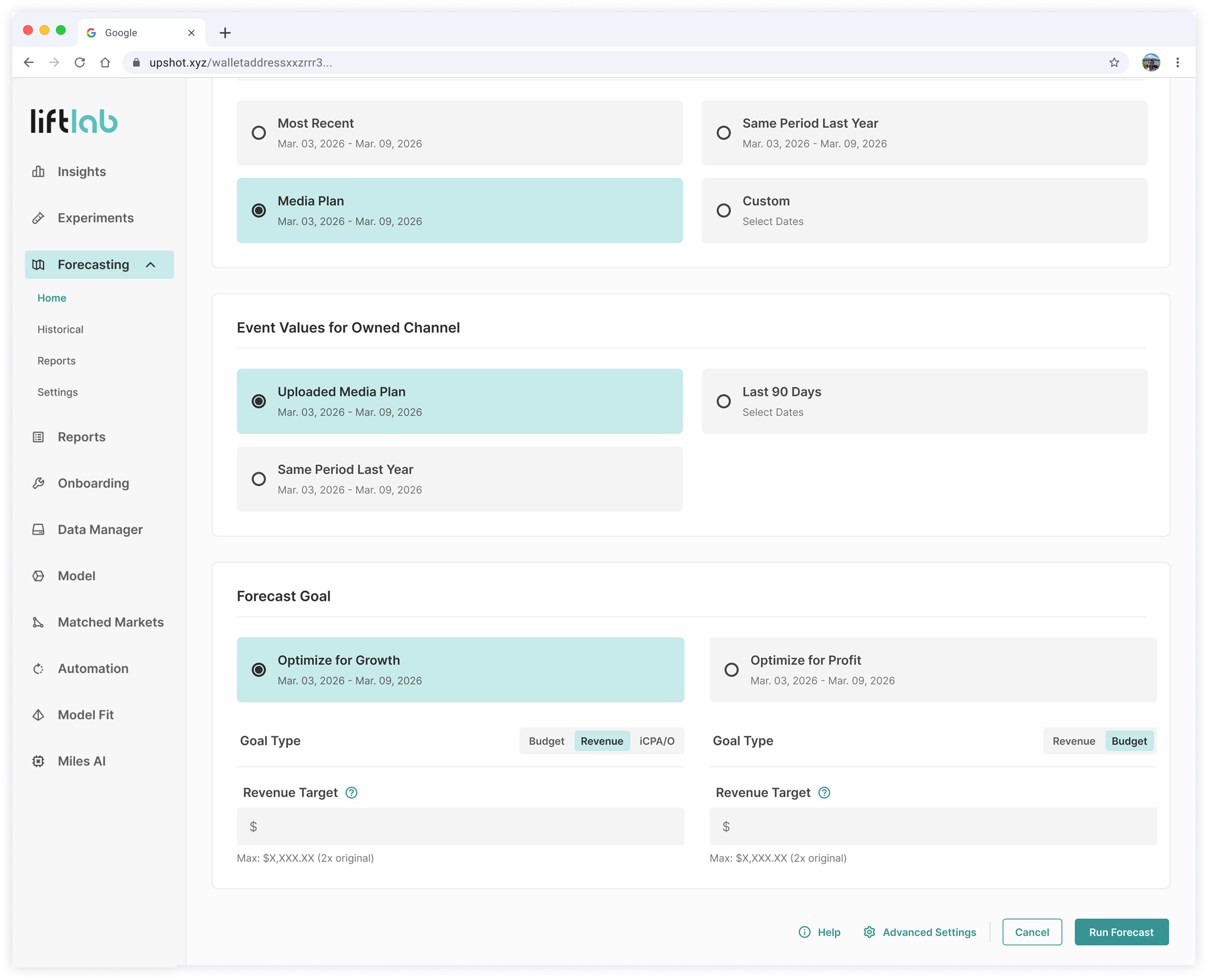This screenshot has width=1208, height=980.
Task: Collapse the Forecasting menu chevron
Action: point(150,265)
